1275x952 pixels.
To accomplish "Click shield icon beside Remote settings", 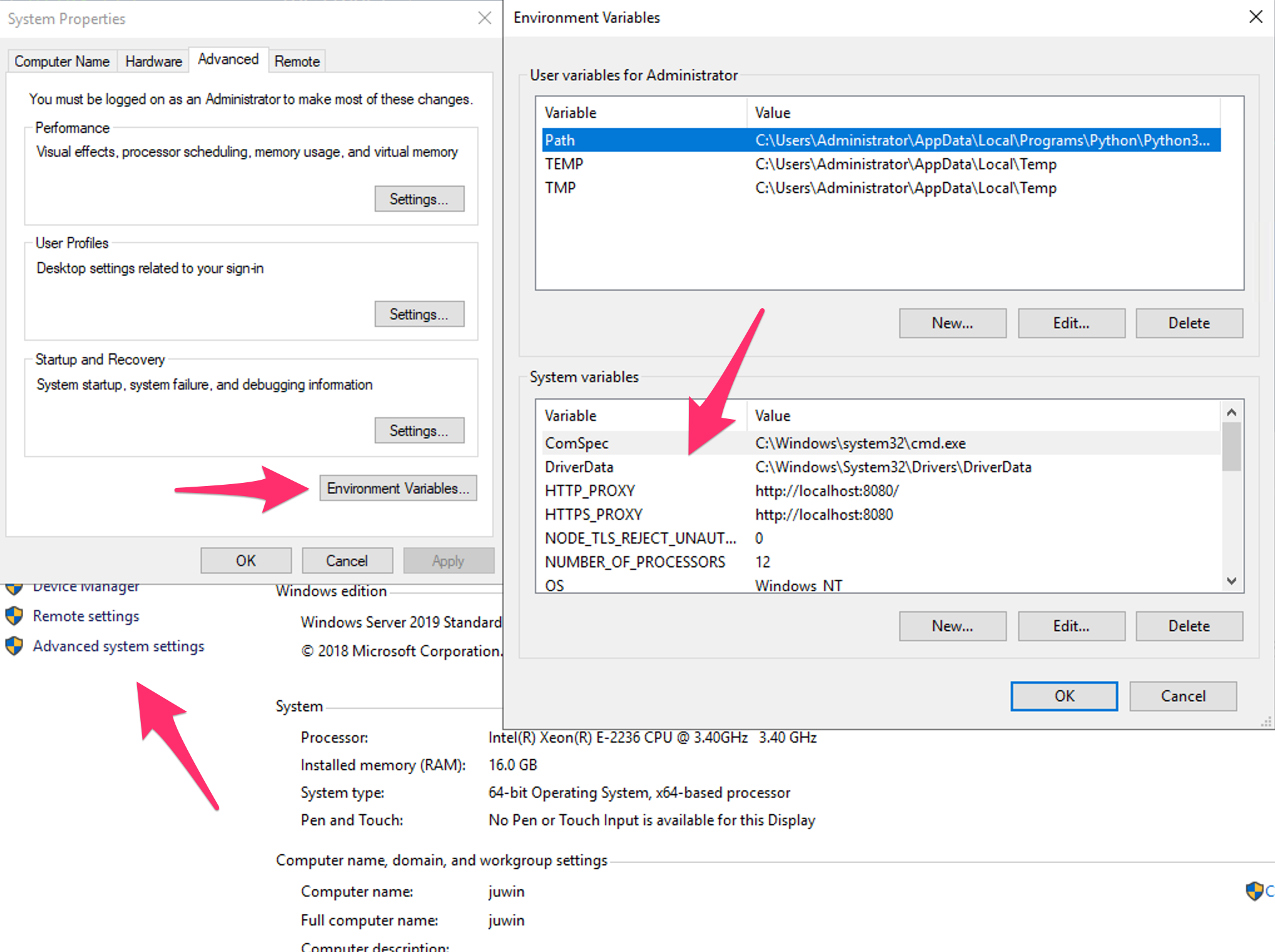I will (14, 616).
